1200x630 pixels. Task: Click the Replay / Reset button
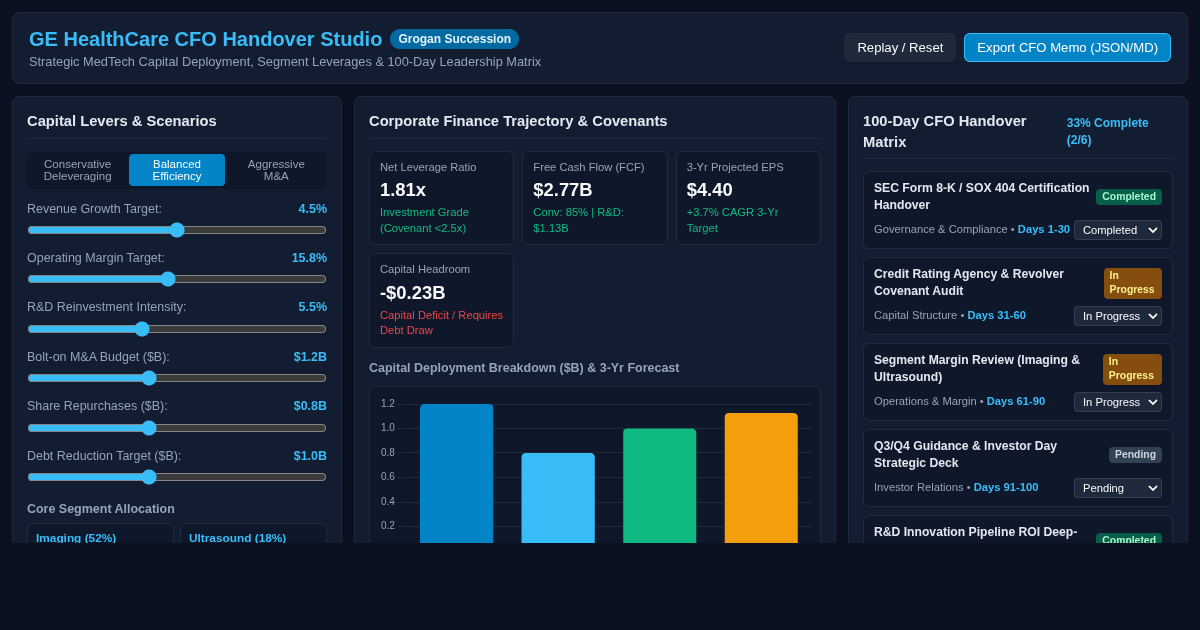click(900, 47)
